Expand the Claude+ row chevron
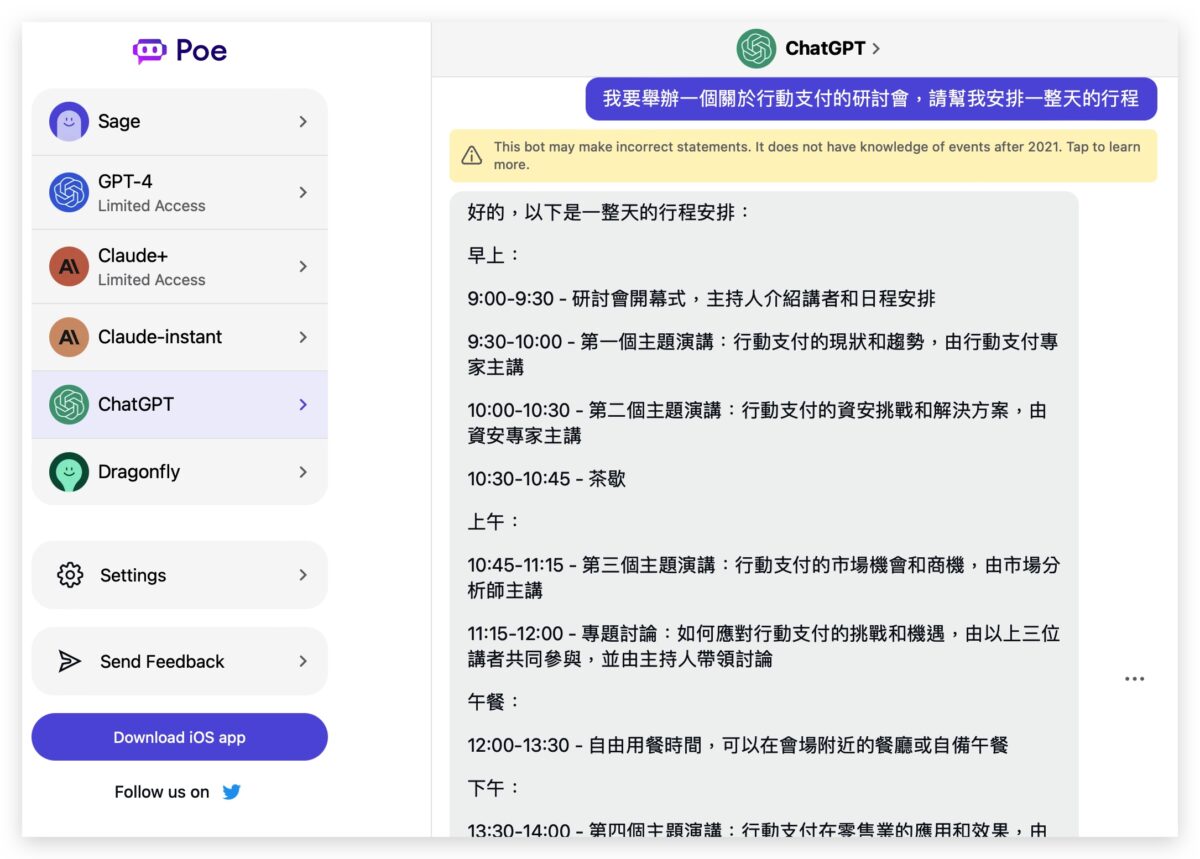This screenshot has width=1200, height=859. [x=303, y=266]
